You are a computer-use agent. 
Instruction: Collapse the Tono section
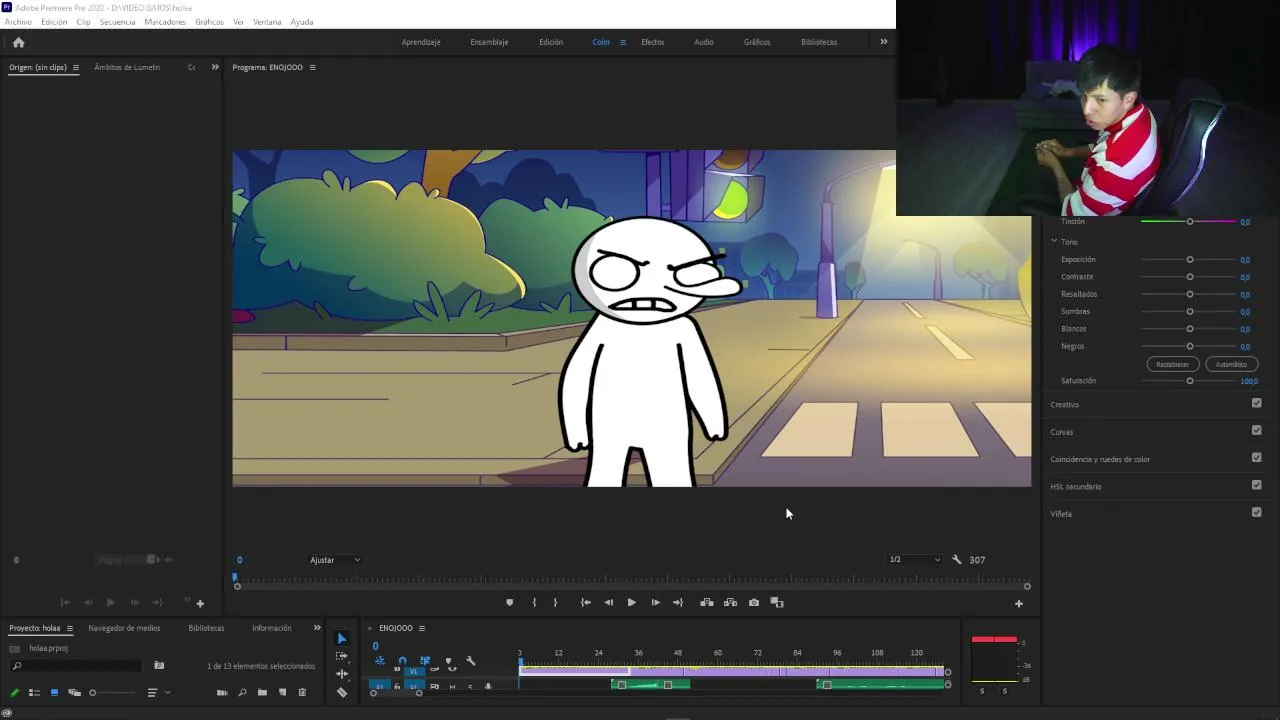(1054, 241)
